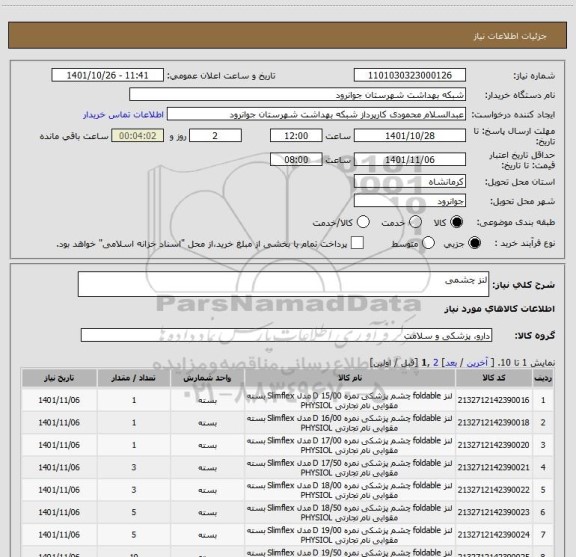Image resolution: width=576 pixels, height=557 pixels.
Task: Click item code 2132712142390024
Action: pyautogui.click(x=493, y=535)
